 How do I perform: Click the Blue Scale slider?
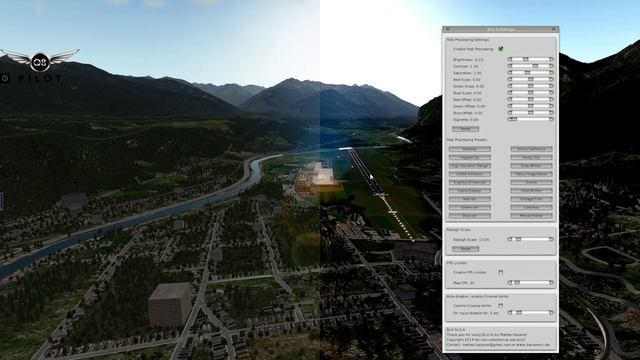[531, 93]
